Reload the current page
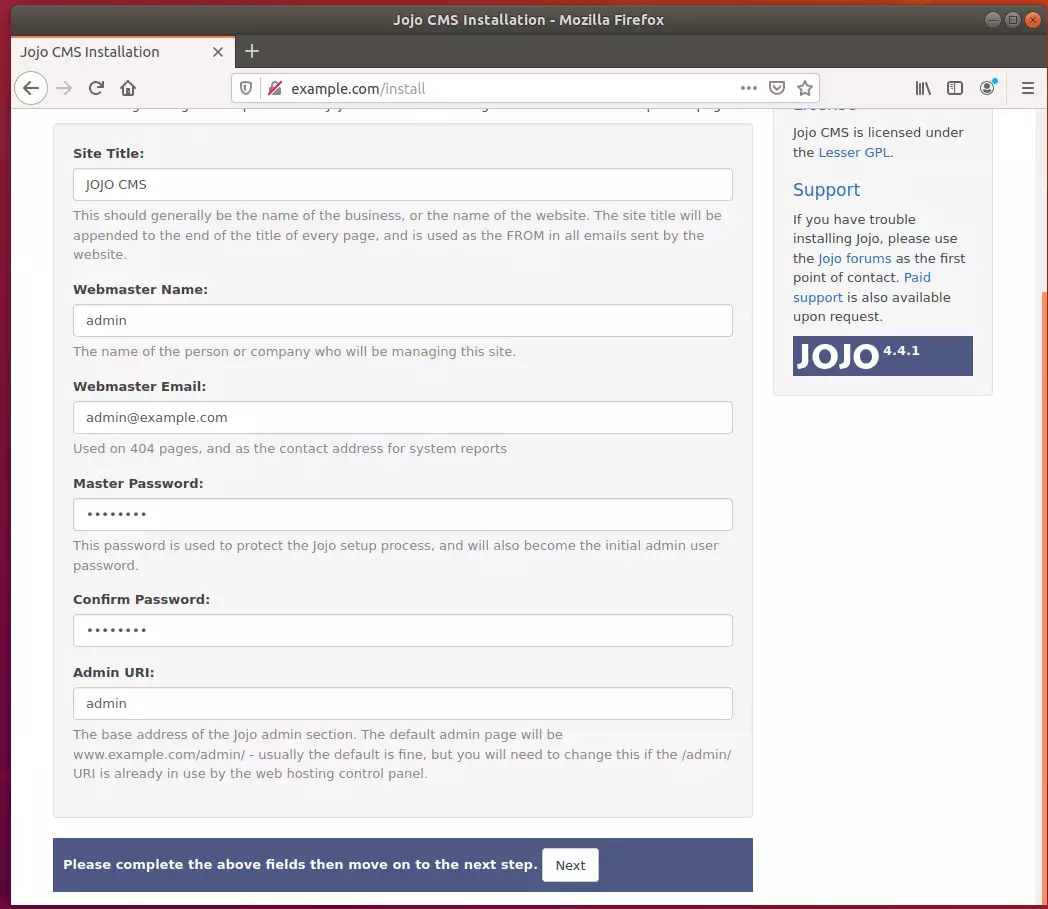This screenshot has width=1048, height=909. point(96,88)
